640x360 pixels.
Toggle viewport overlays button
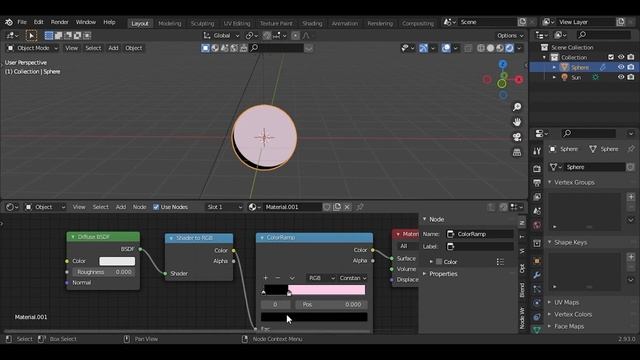point(446,48)
